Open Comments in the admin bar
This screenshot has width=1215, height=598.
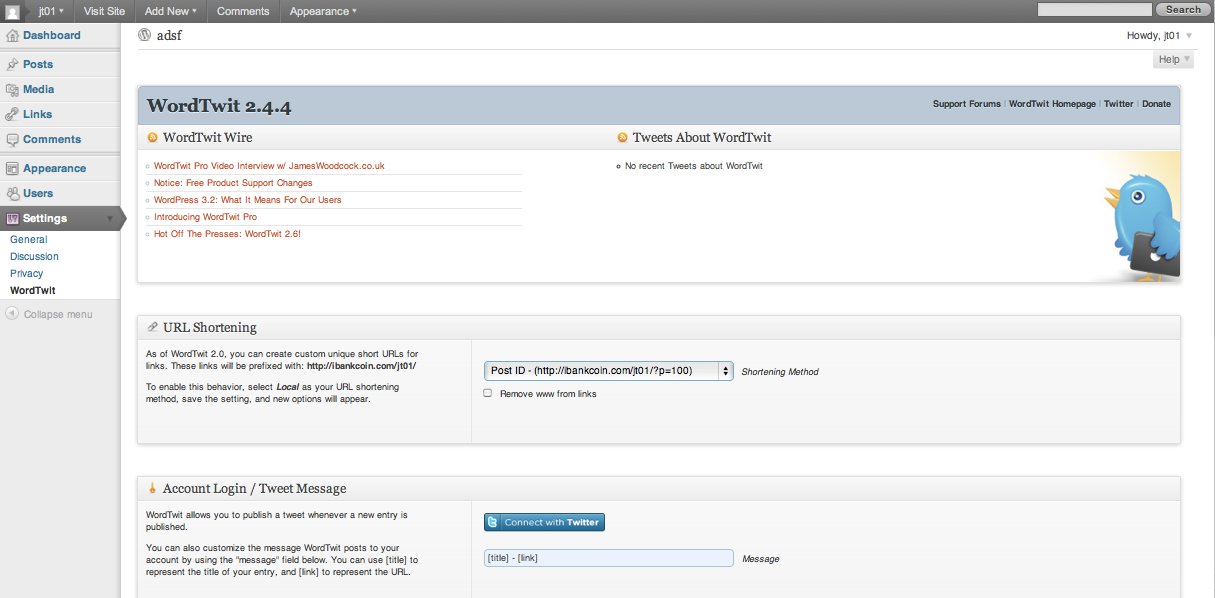coord(243,11)
